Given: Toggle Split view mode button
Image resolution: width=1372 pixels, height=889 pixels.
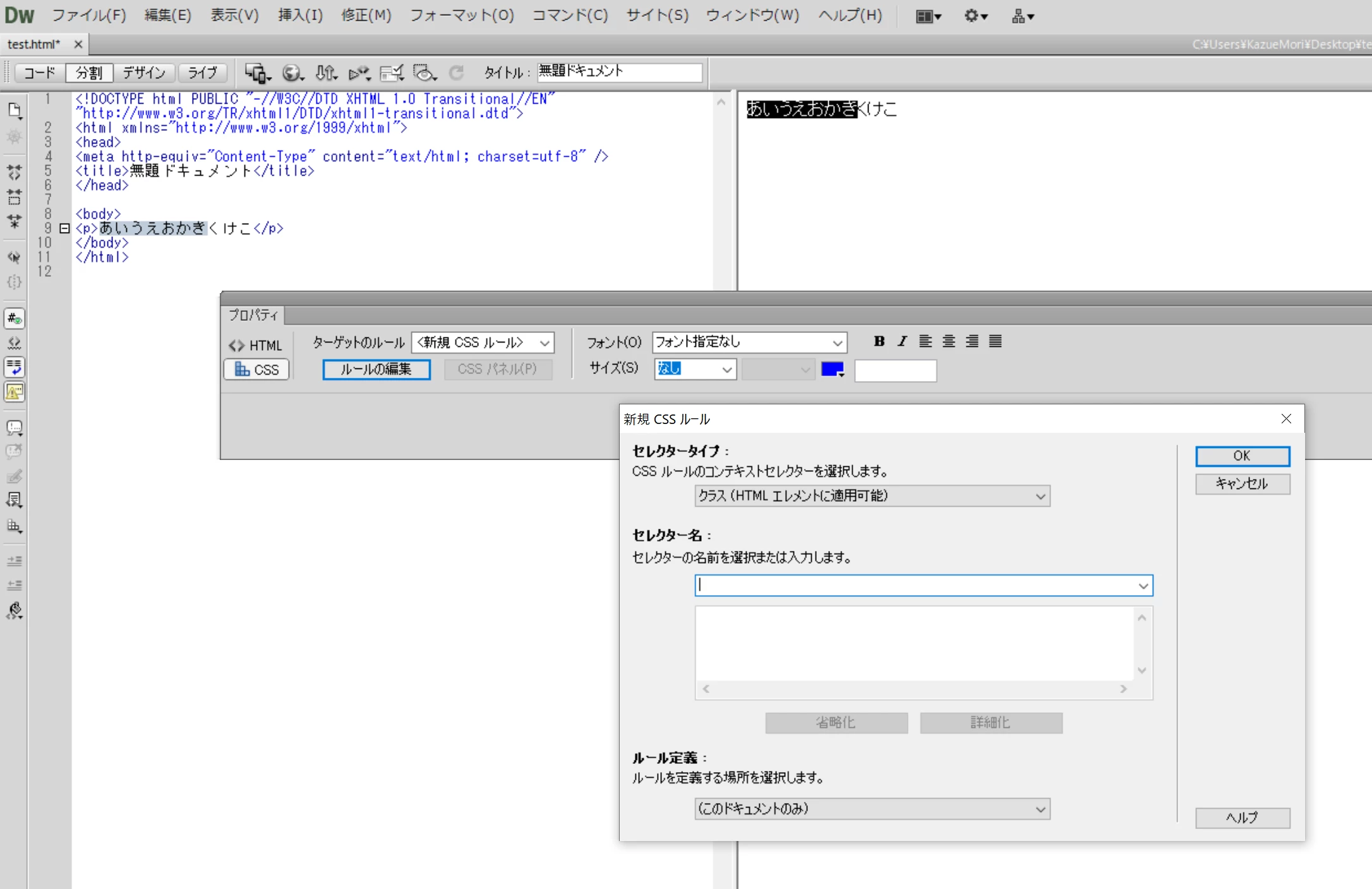Looking at the screenshot, I should click(89, 73).
